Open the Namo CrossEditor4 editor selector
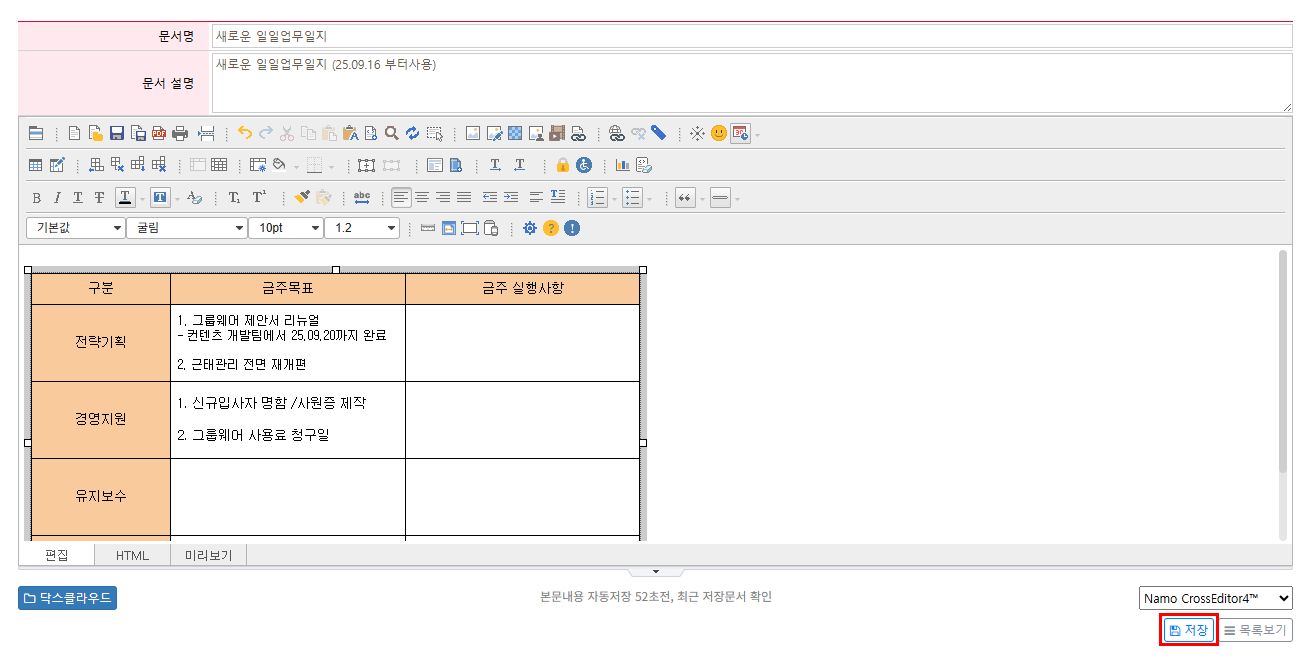This screenshot has width=1305, height=665. pos(1215,598)
